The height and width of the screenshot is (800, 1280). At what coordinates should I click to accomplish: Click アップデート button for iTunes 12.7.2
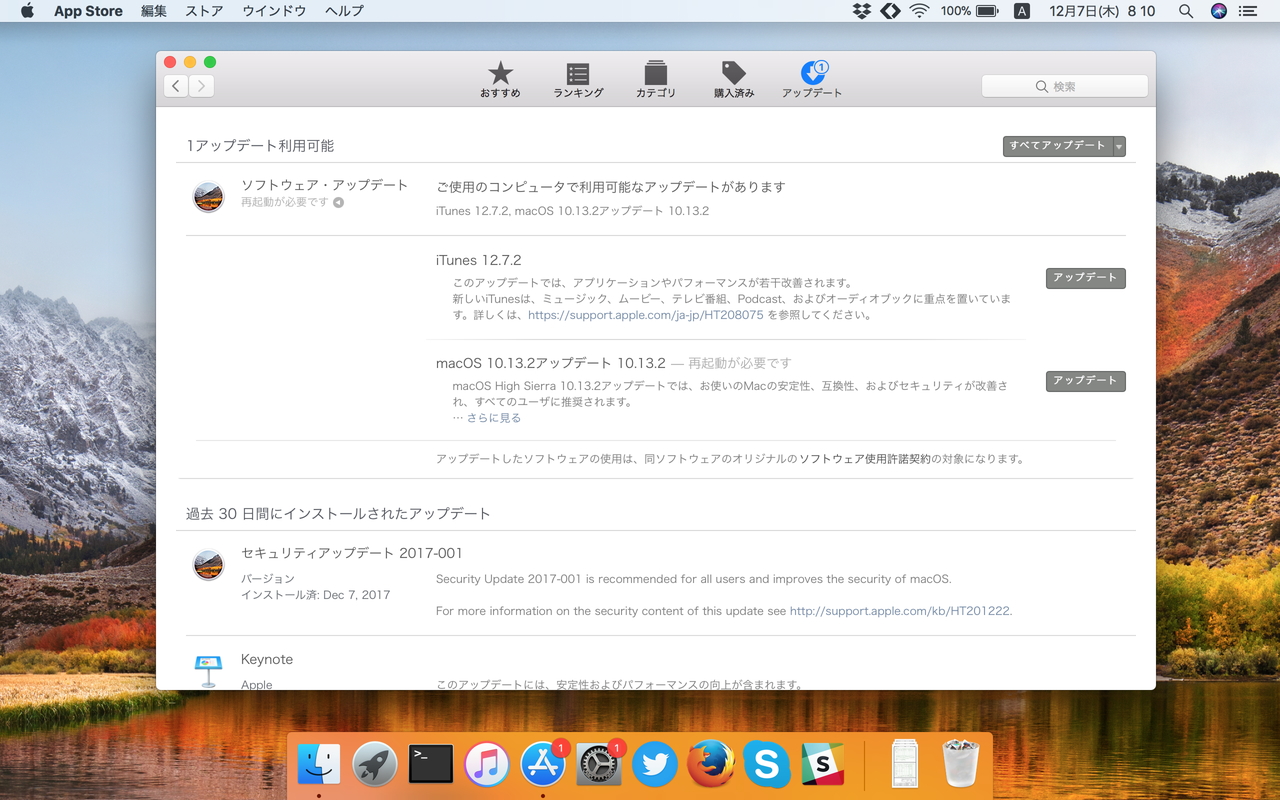[x=1086, y=278]
